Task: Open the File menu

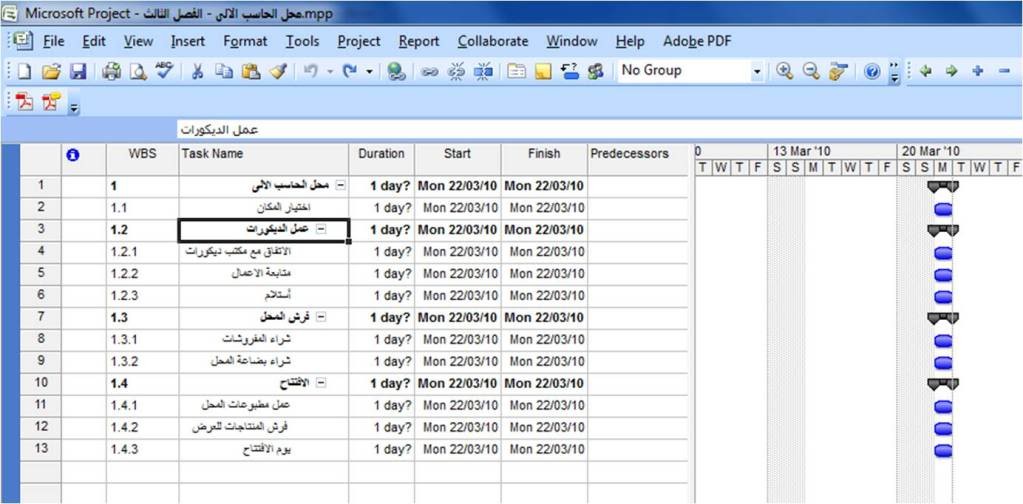Action: (x=53, y=42)
